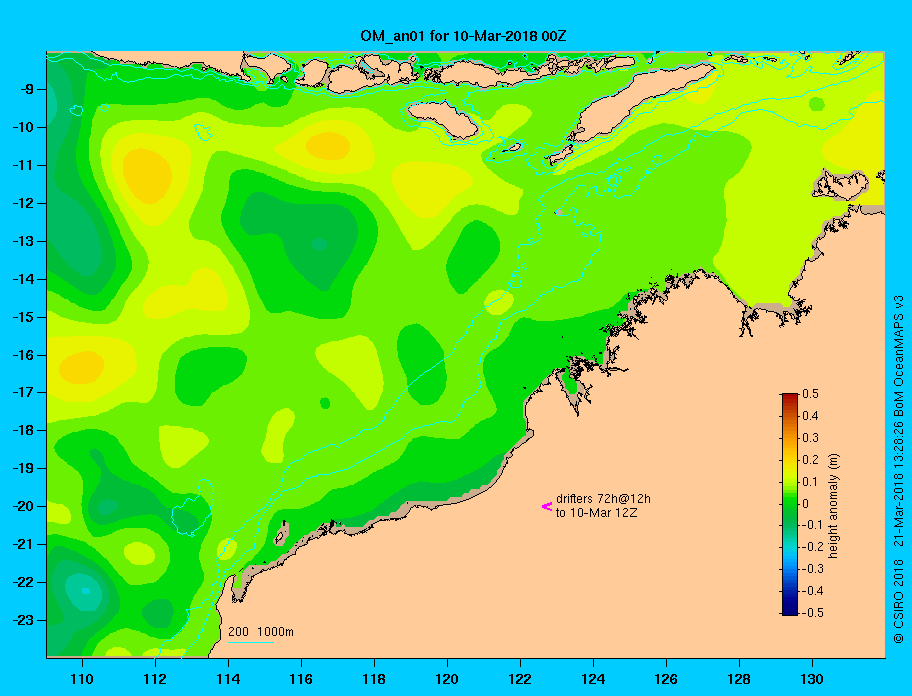Click longitude axis label 130
This screenshot has height=696, width=912.
[x=812, y=679]
